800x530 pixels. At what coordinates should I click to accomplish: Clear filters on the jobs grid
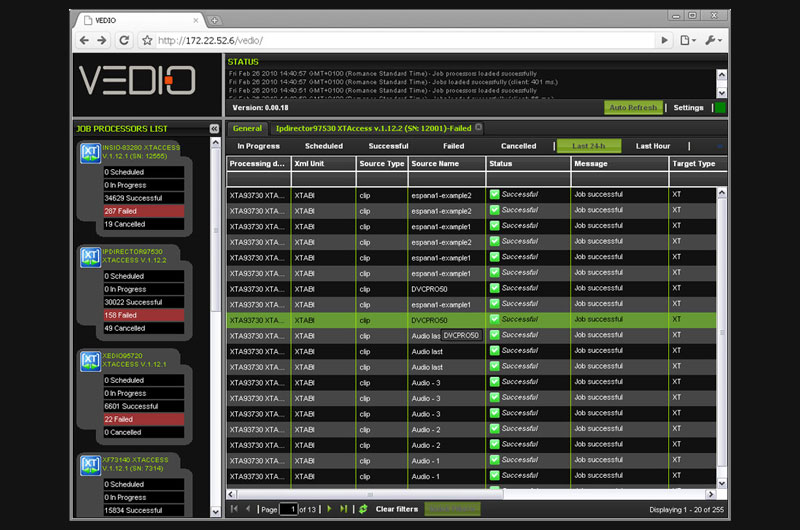click(x=397, y=509)
